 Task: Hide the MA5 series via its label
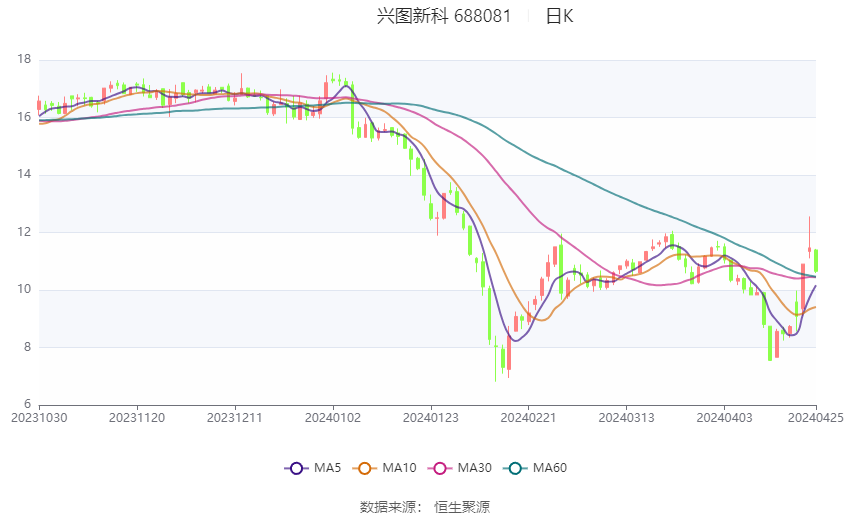point(327,468)
